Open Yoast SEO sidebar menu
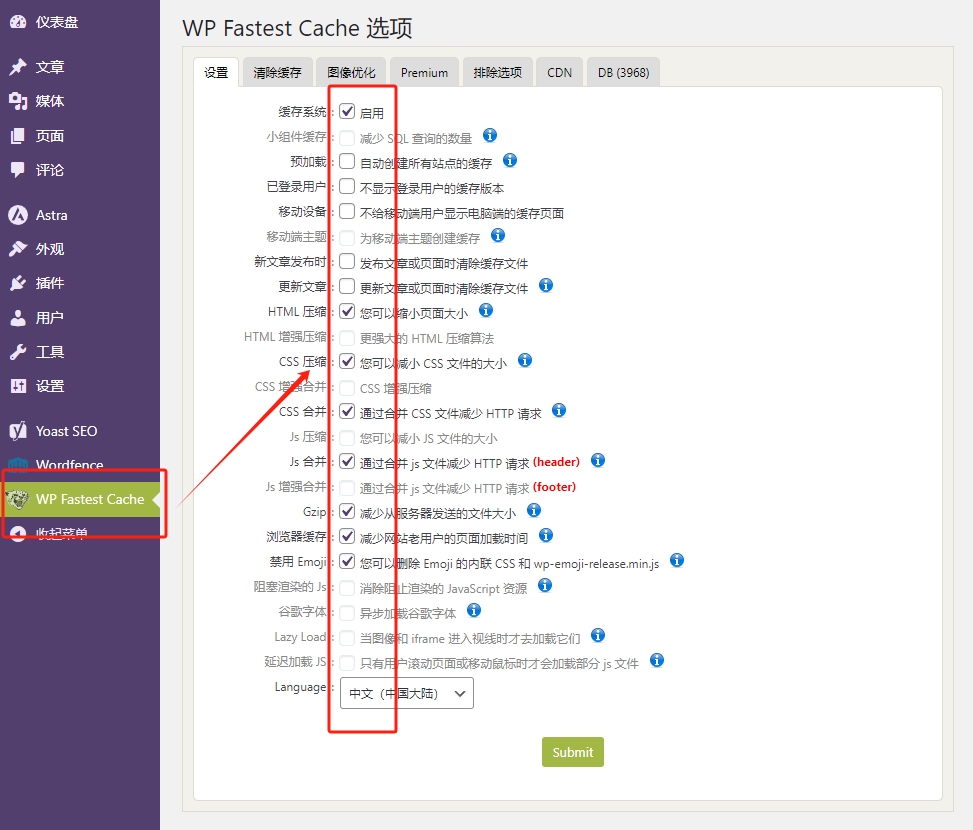973x830 pixels. (x=80, y=431)
